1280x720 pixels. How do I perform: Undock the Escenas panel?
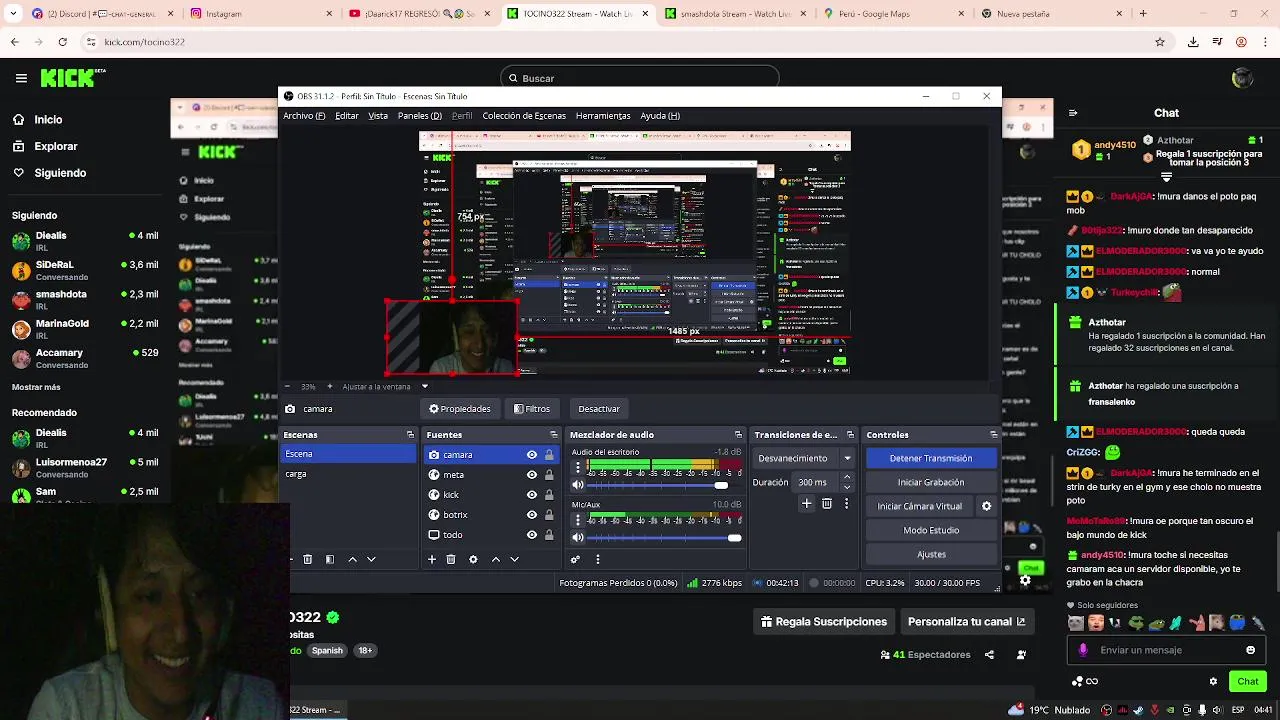(410, 435)
